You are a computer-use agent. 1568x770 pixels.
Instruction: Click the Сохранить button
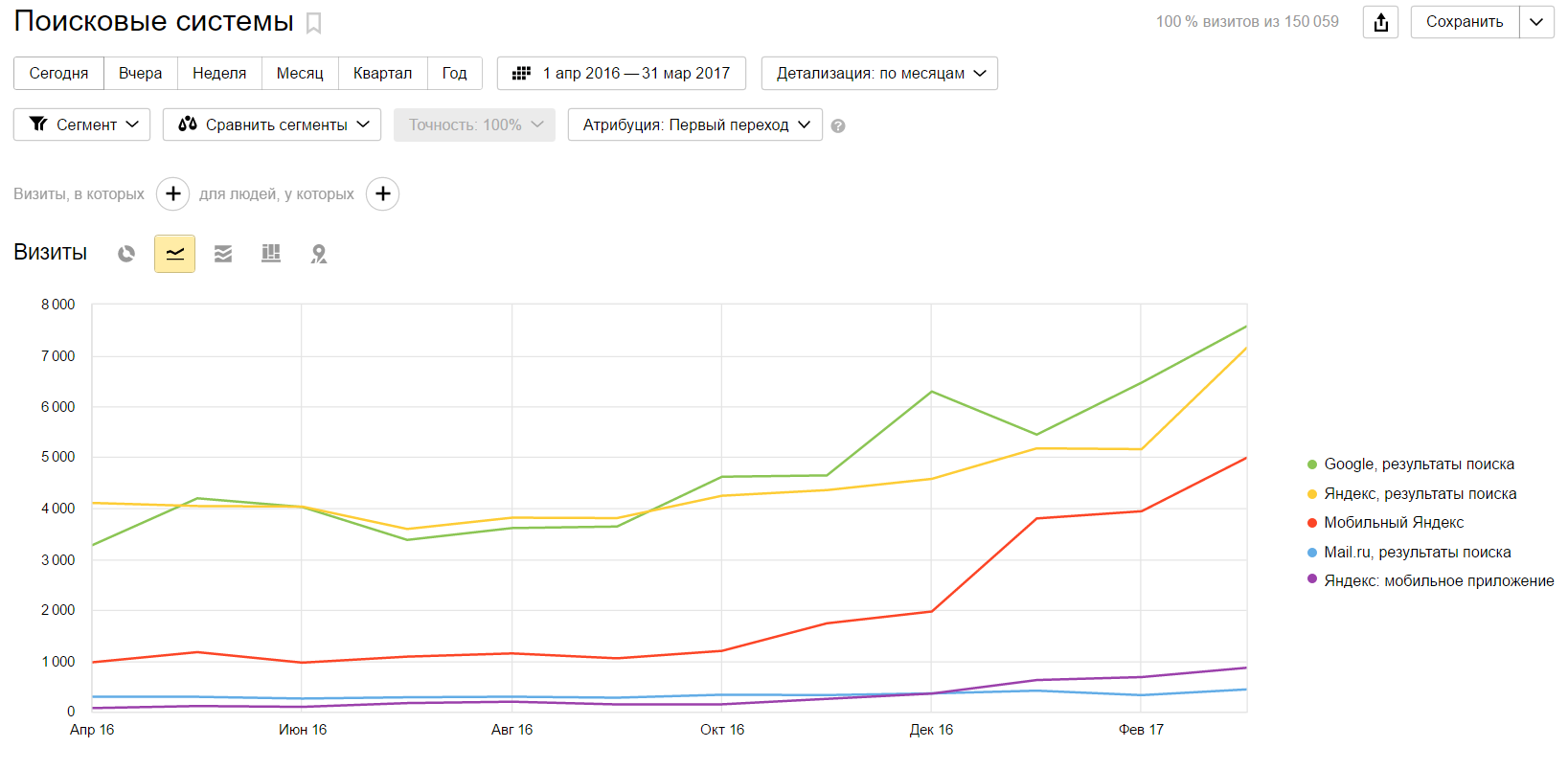1464,22
